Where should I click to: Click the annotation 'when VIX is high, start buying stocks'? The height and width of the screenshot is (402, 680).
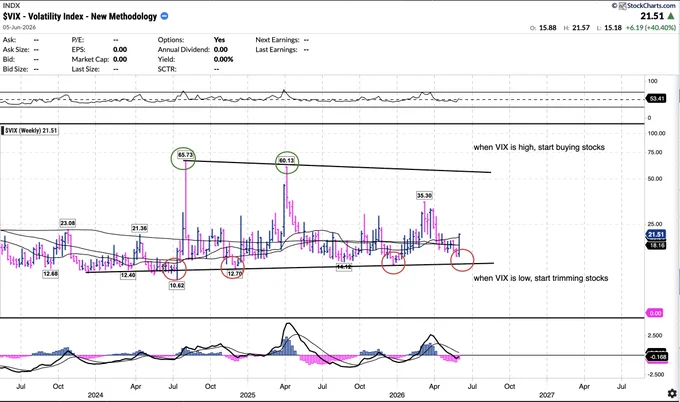[x=539, y=147]
